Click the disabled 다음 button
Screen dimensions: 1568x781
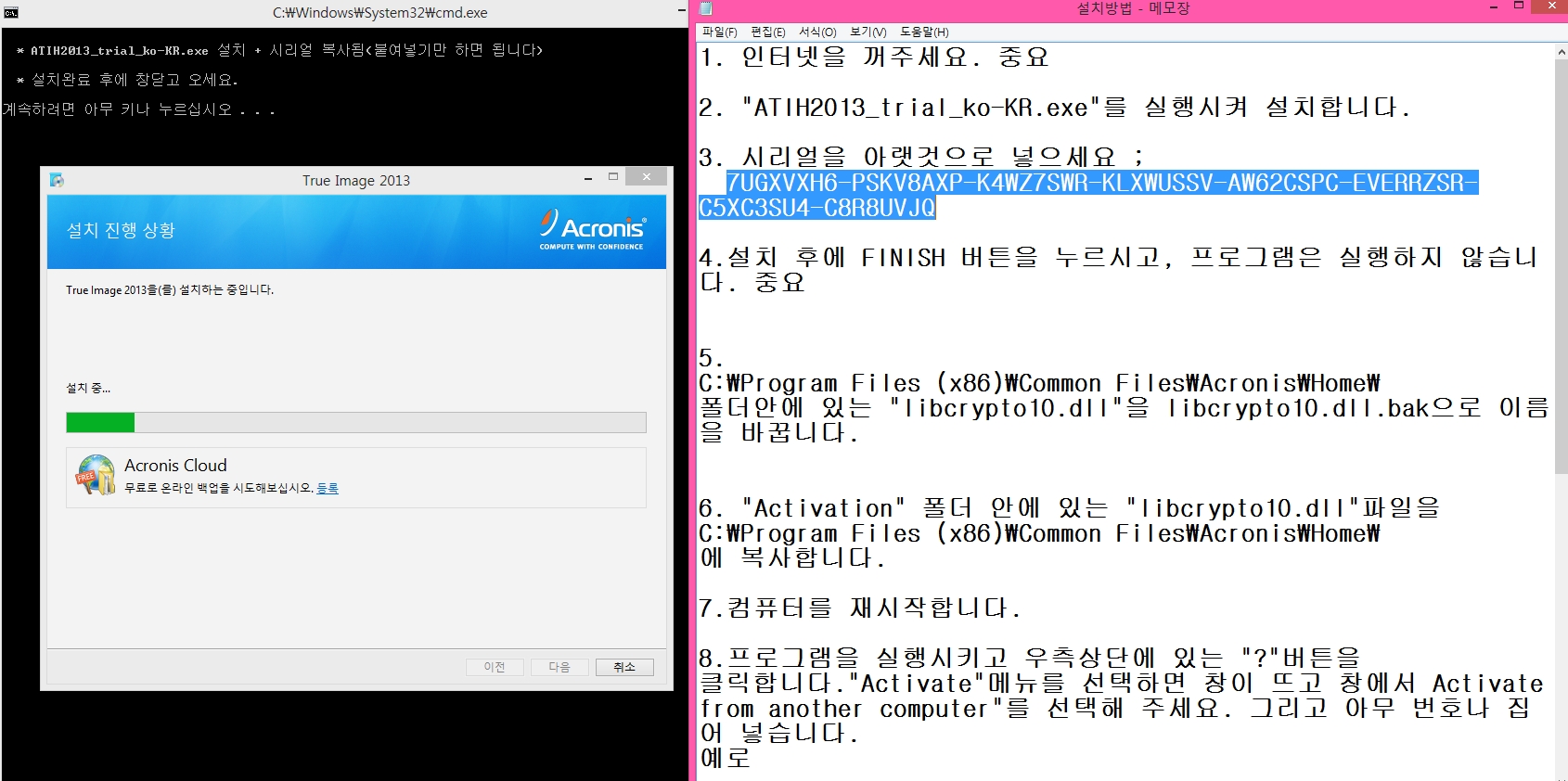point(559,667)
